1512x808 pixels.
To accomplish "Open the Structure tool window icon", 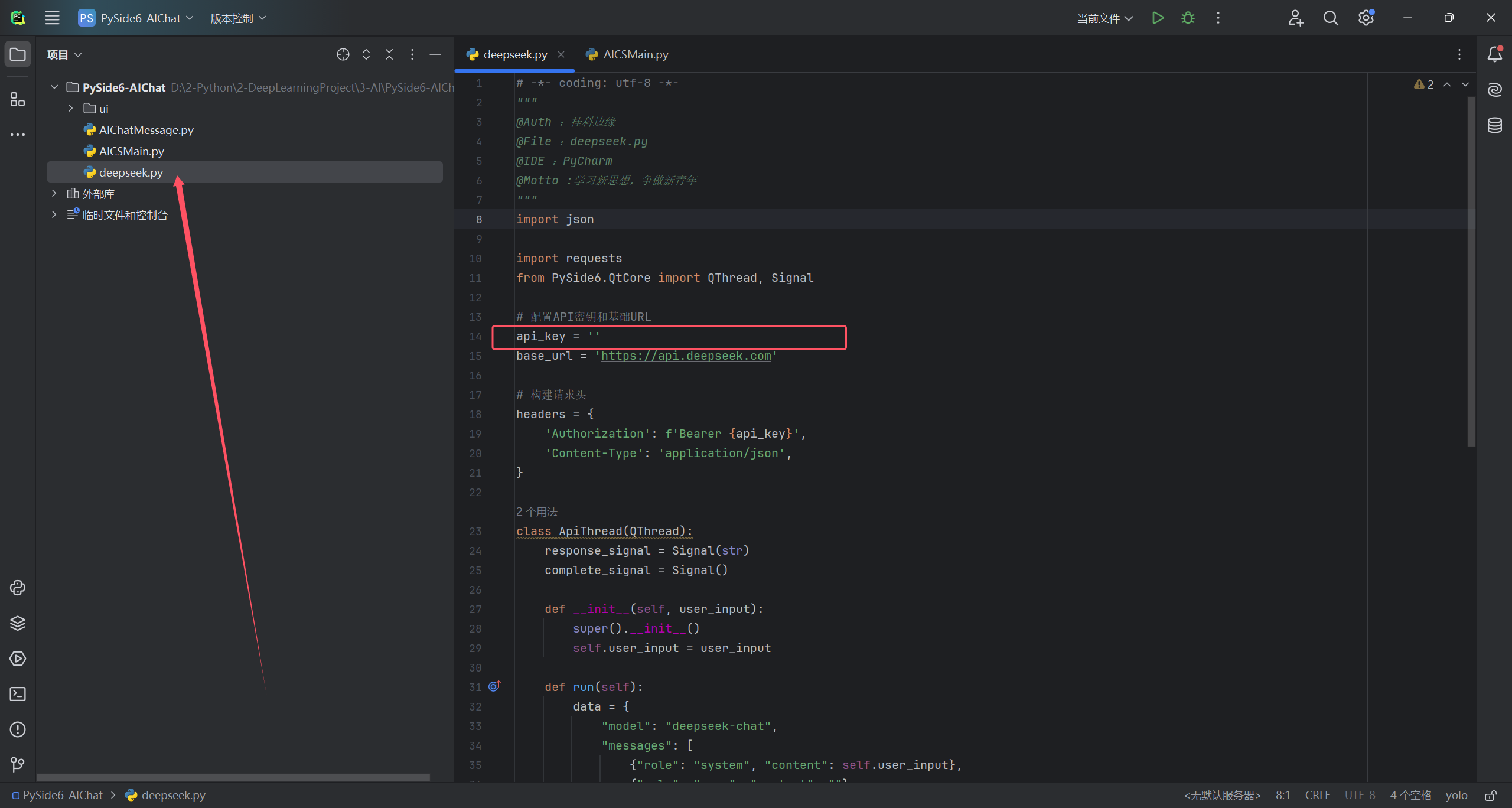I will [18, 99].
